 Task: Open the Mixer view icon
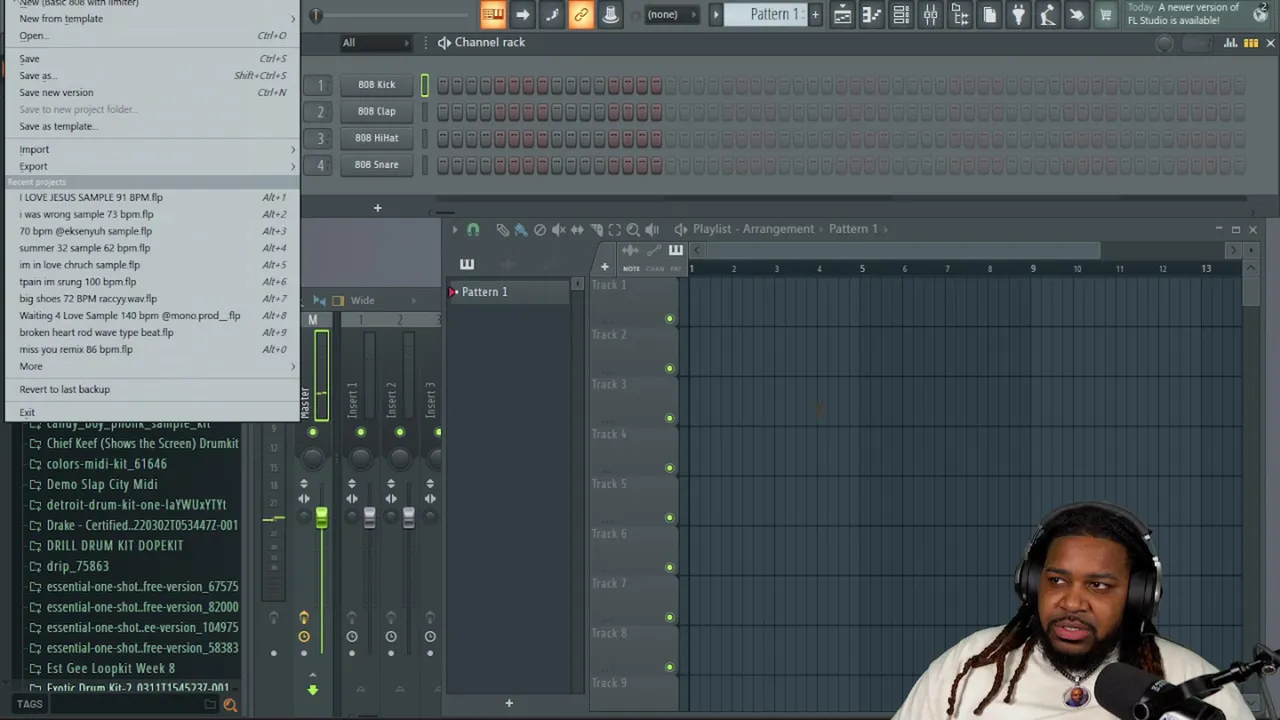point(930,14)
